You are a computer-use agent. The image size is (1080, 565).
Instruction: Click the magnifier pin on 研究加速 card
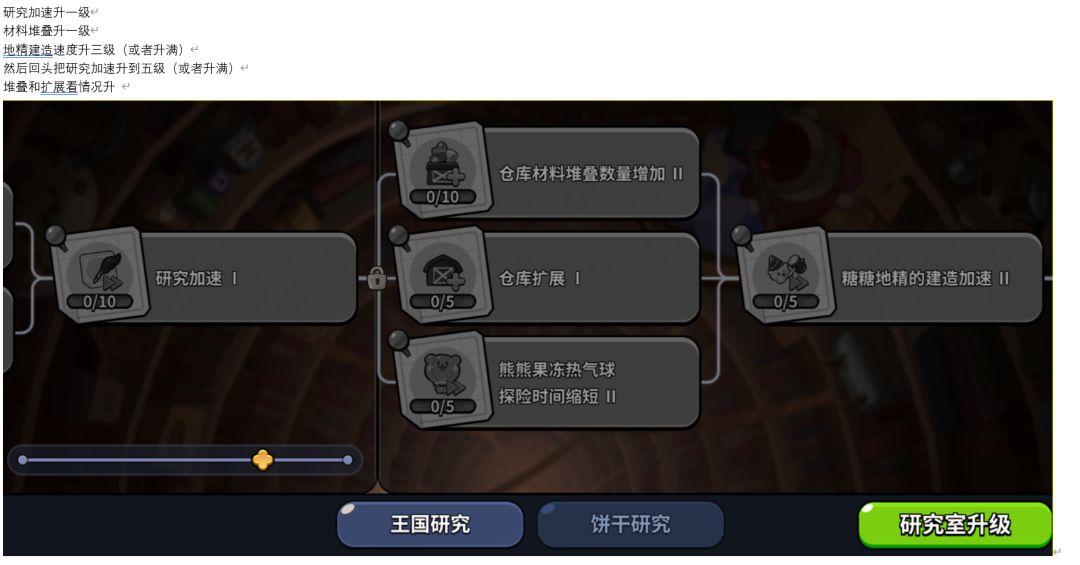click(x=56, y=237)
